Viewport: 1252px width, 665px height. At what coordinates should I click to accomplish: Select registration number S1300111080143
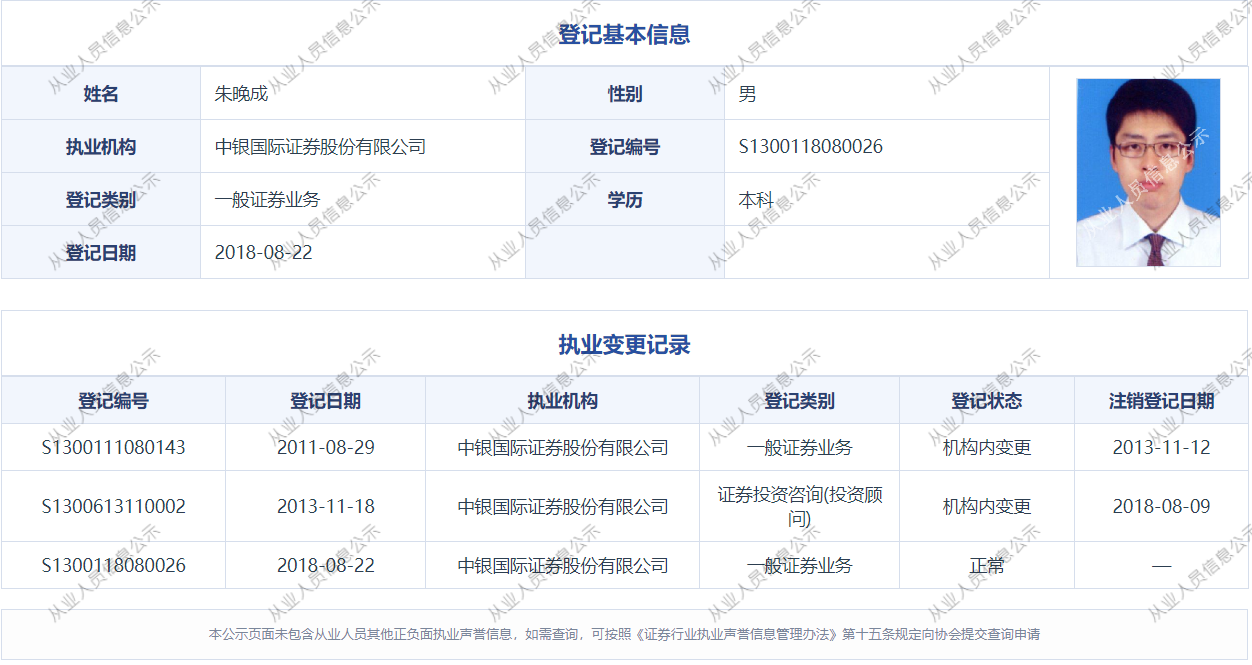pos(113,447)
